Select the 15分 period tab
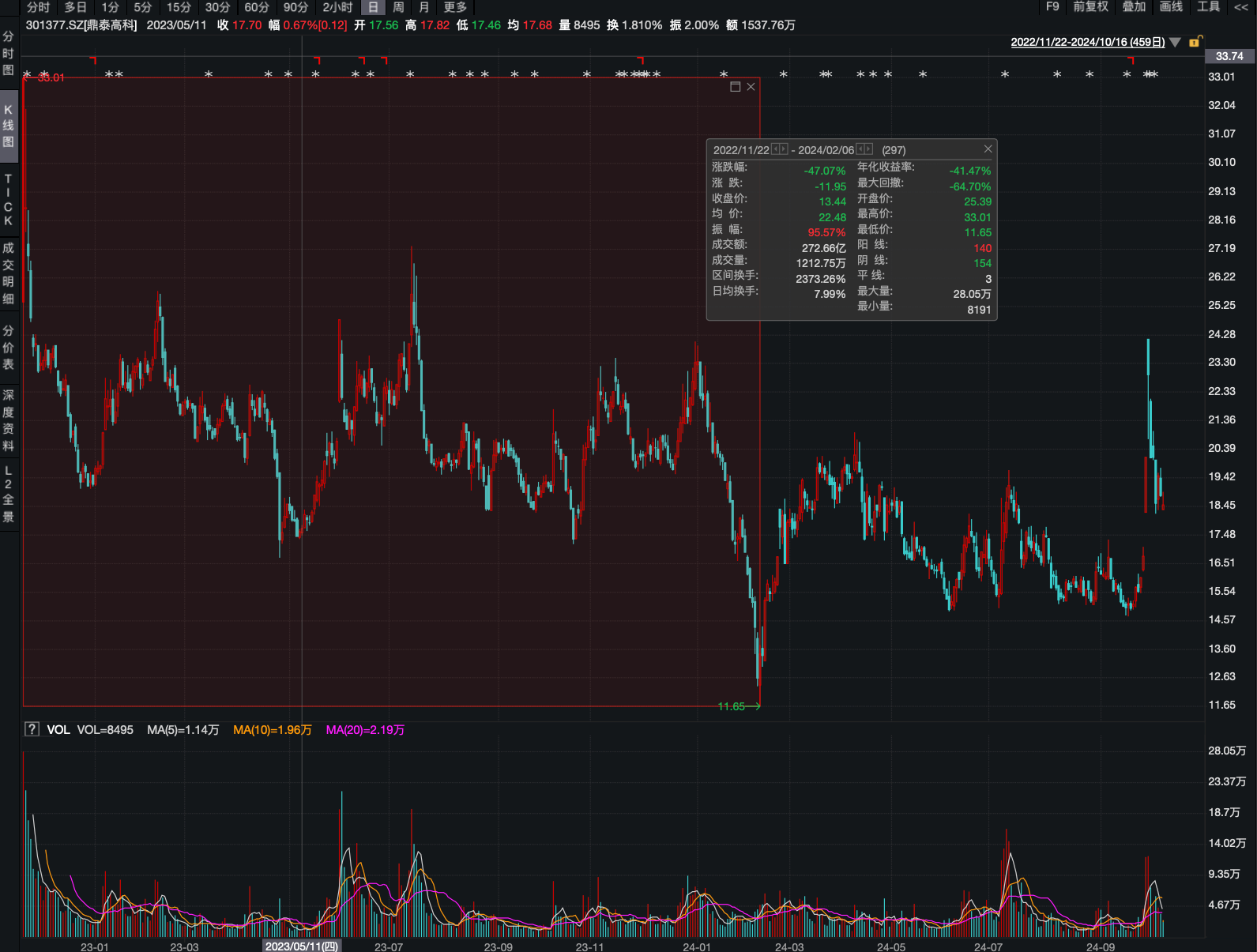 click(179, 7)
